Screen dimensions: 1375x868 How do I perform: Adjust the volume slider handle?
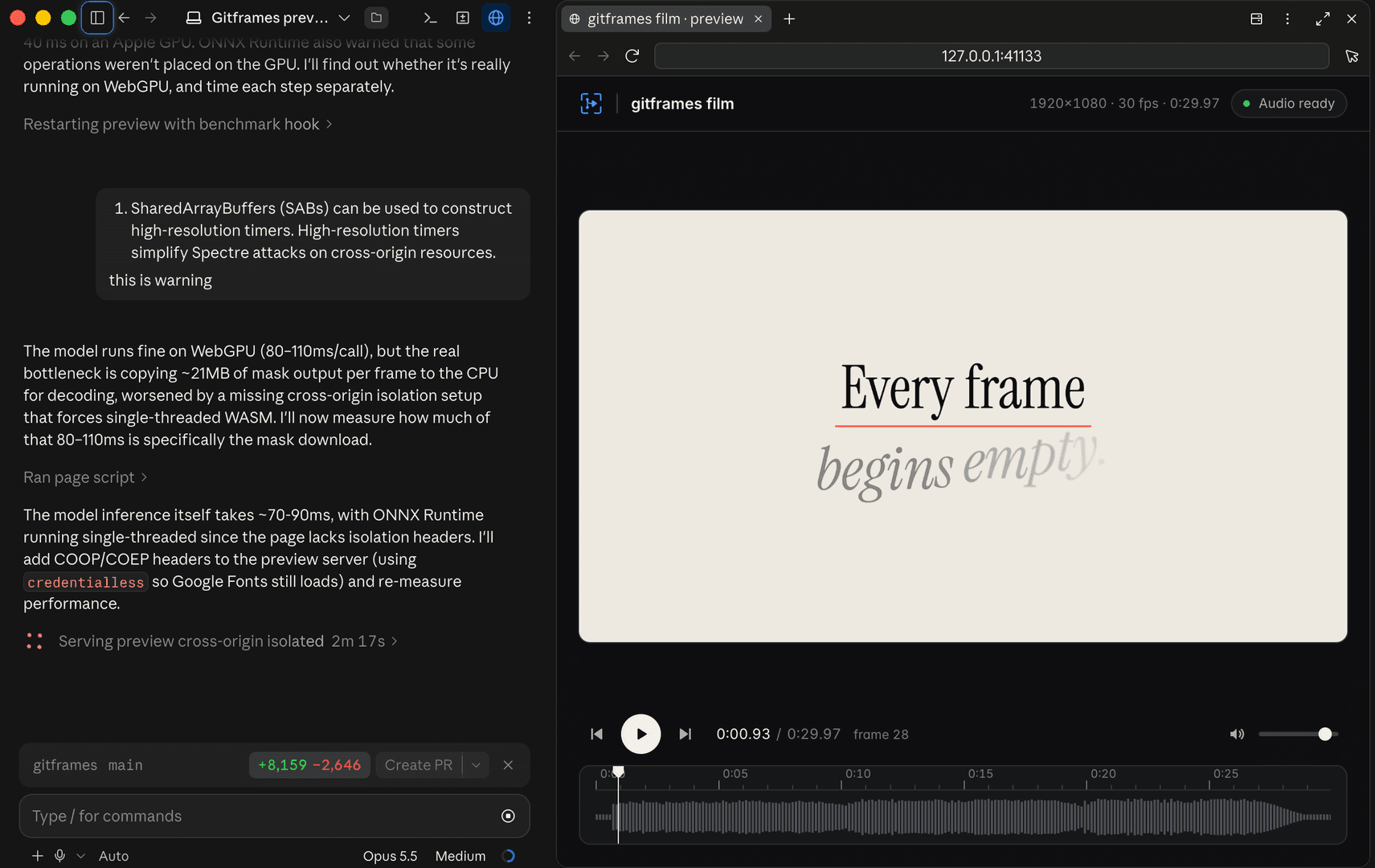(x=1325, y=734)
